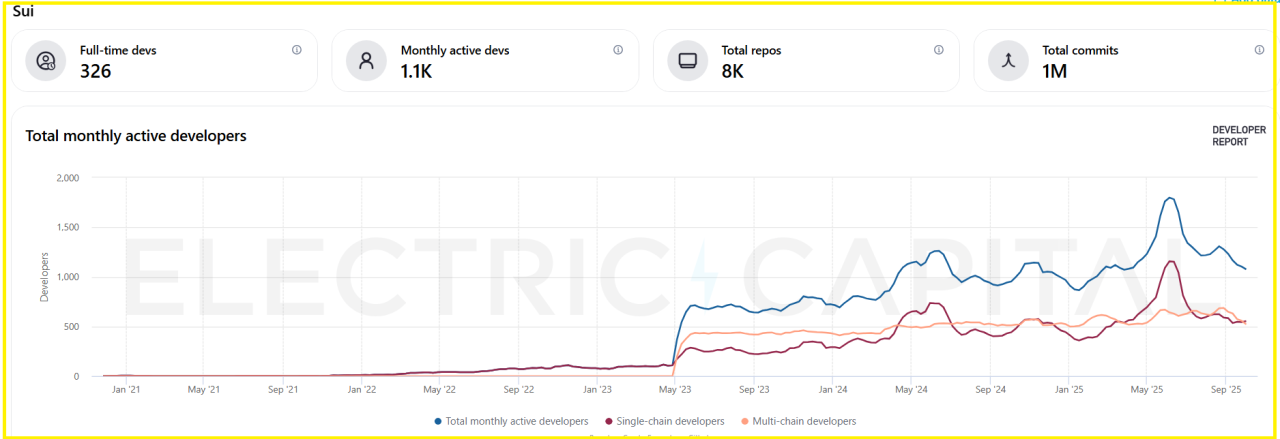Image resolution: width=1280 pixels, height=439 pixels.
Task: Click the blue legend dot for Total developers
Action: tap(438, 421)
